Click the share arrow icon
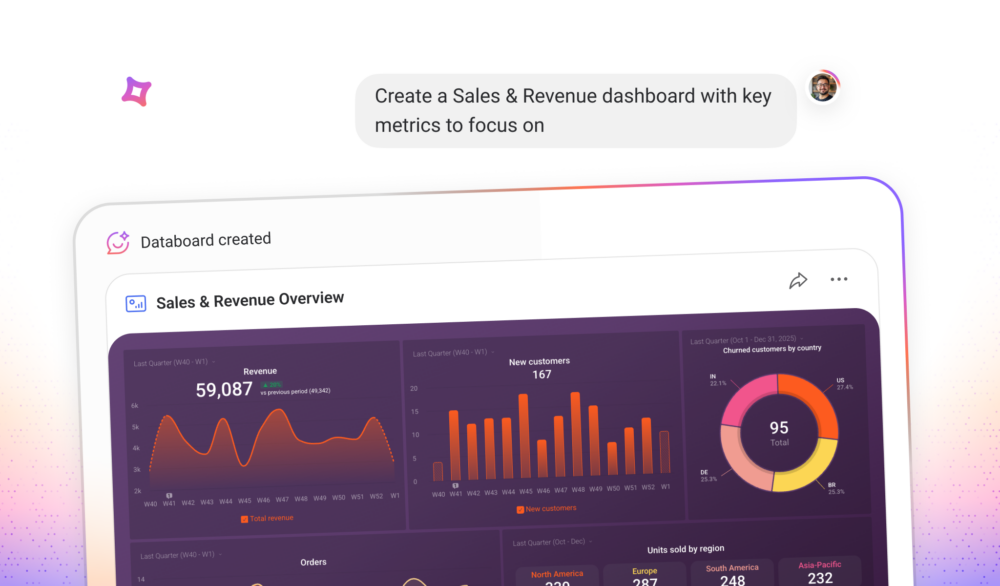Image resolution: width=1000 pixels, height=586 pixels. (x=798, y=281)
